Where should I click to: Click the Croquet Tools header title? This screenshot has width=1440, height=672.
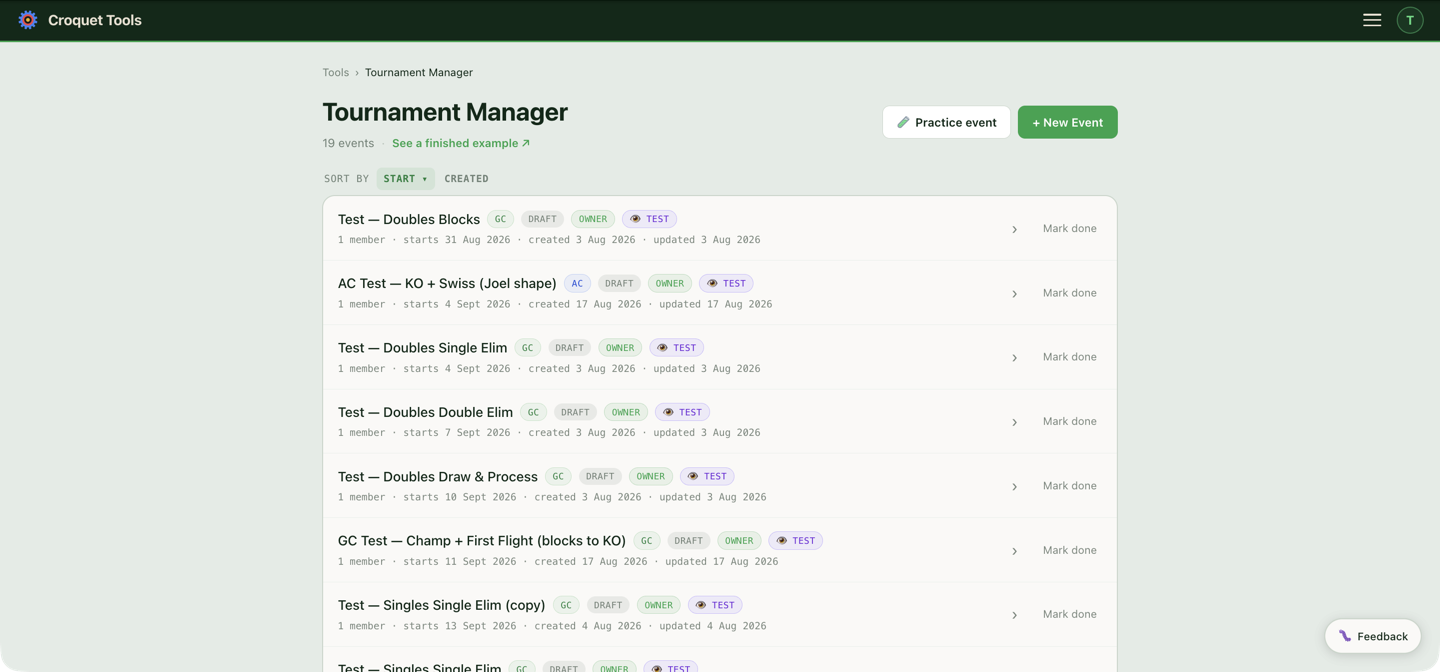(x=95, y=20)
